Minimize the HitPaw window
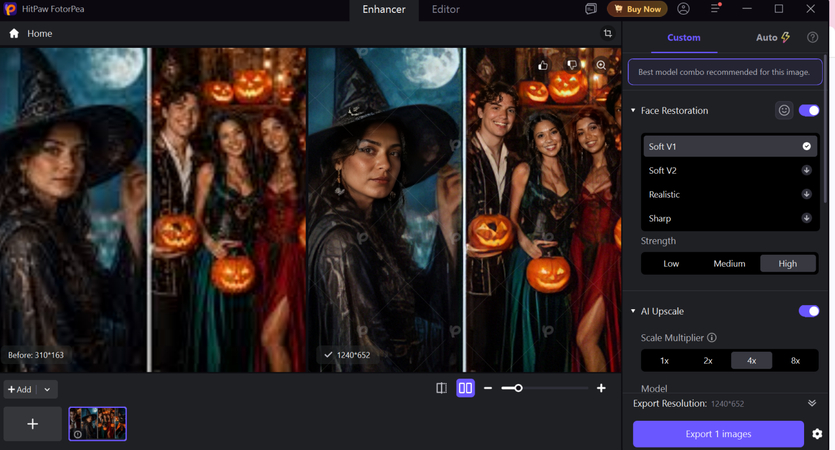The width and height of the screenshot is (835, 450). click(x=747, y=9)
